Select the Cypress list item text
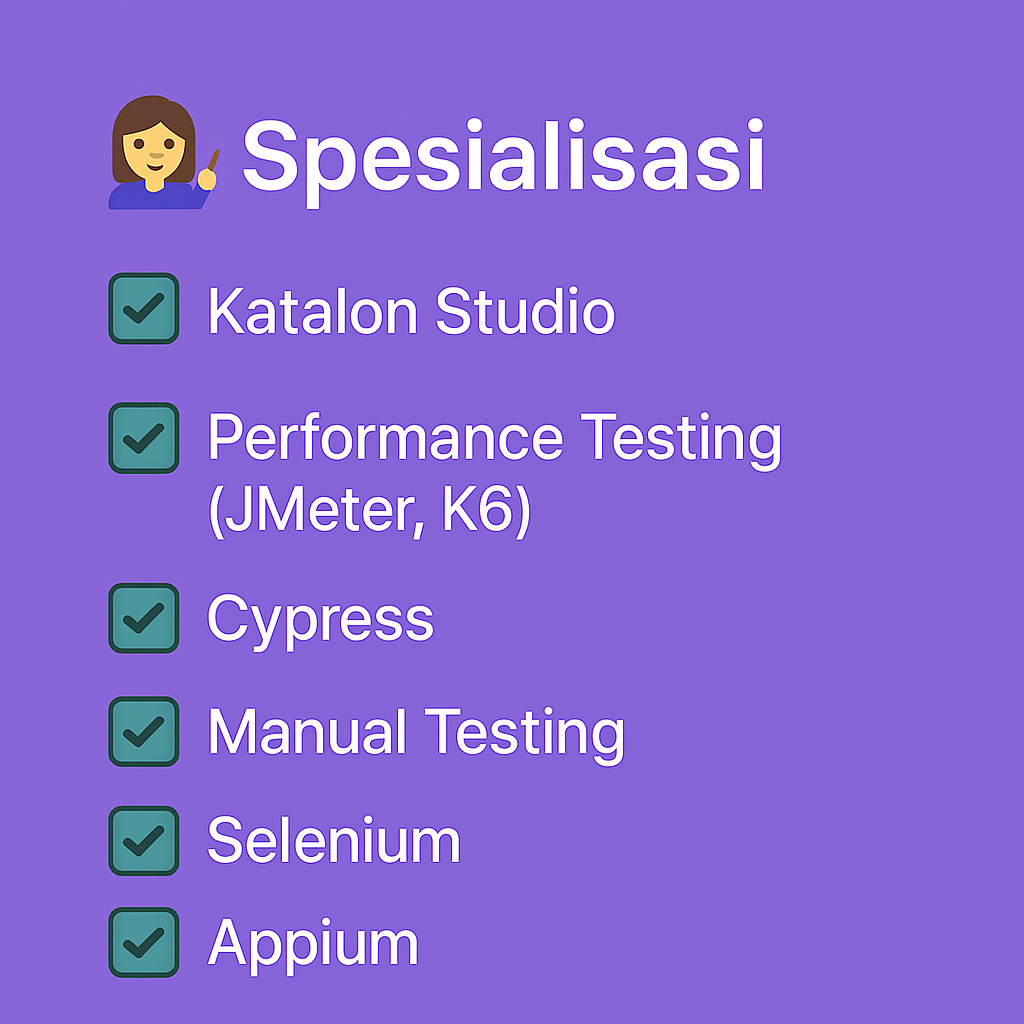 (x=320, y=621)
